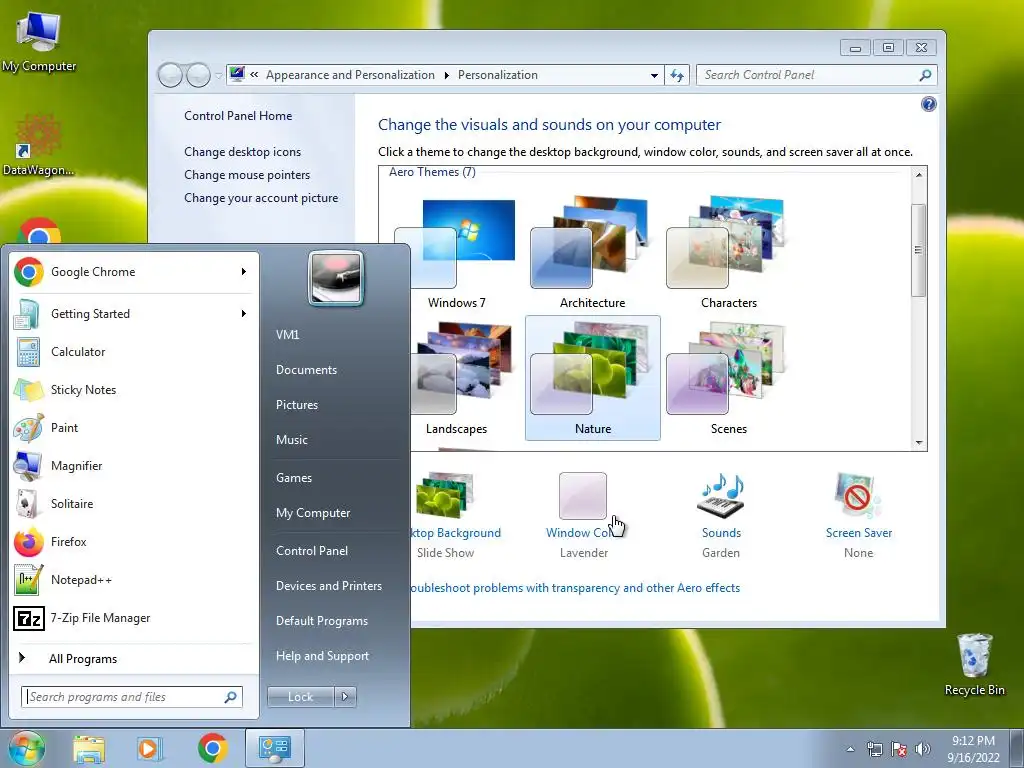Viewport: 1024px width, 768px height.
Task: Select the Scenes theme
Action: coord(728,379)
